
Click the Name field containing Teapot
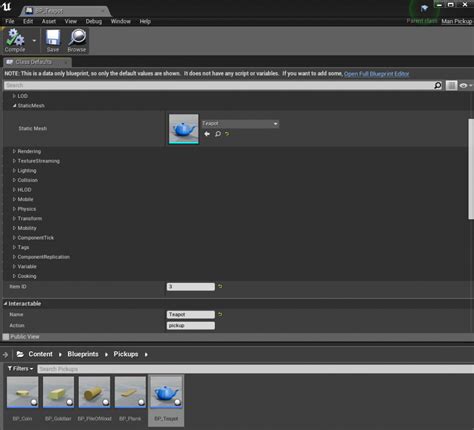[x=191, y=314]
